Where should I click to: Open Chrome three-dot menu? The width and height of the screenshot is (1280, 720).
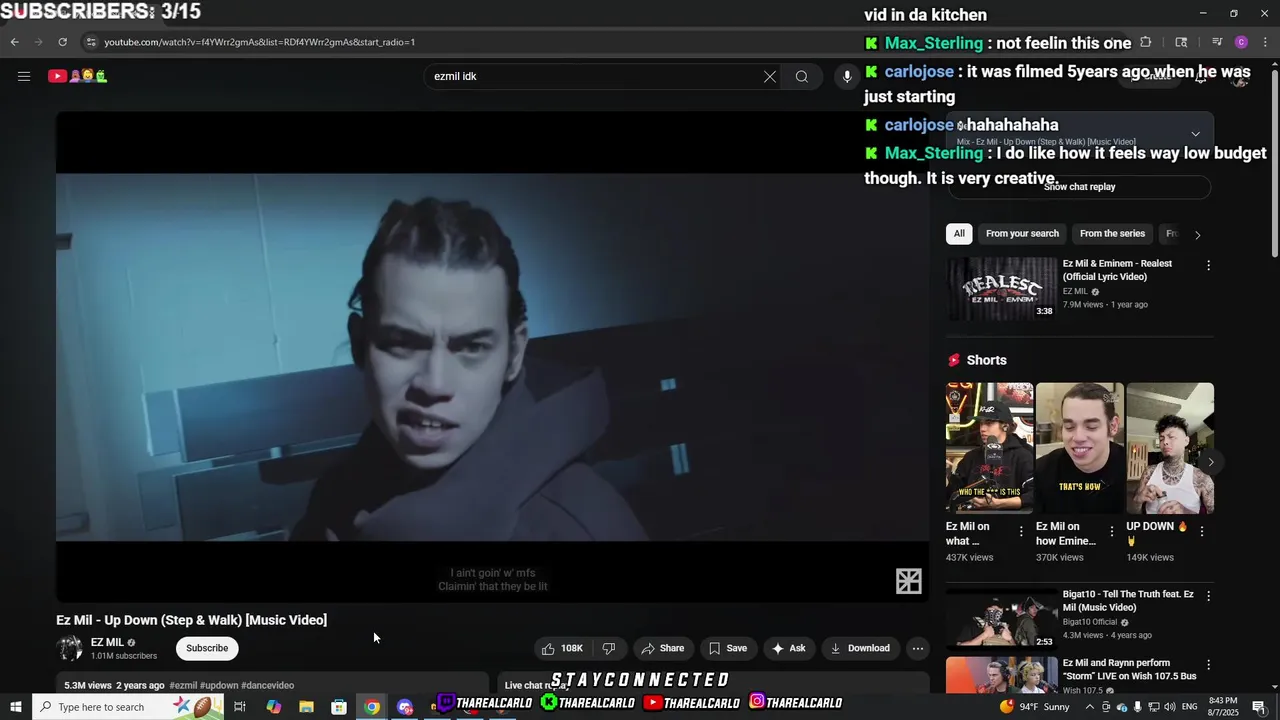[x=1265, y=42]
